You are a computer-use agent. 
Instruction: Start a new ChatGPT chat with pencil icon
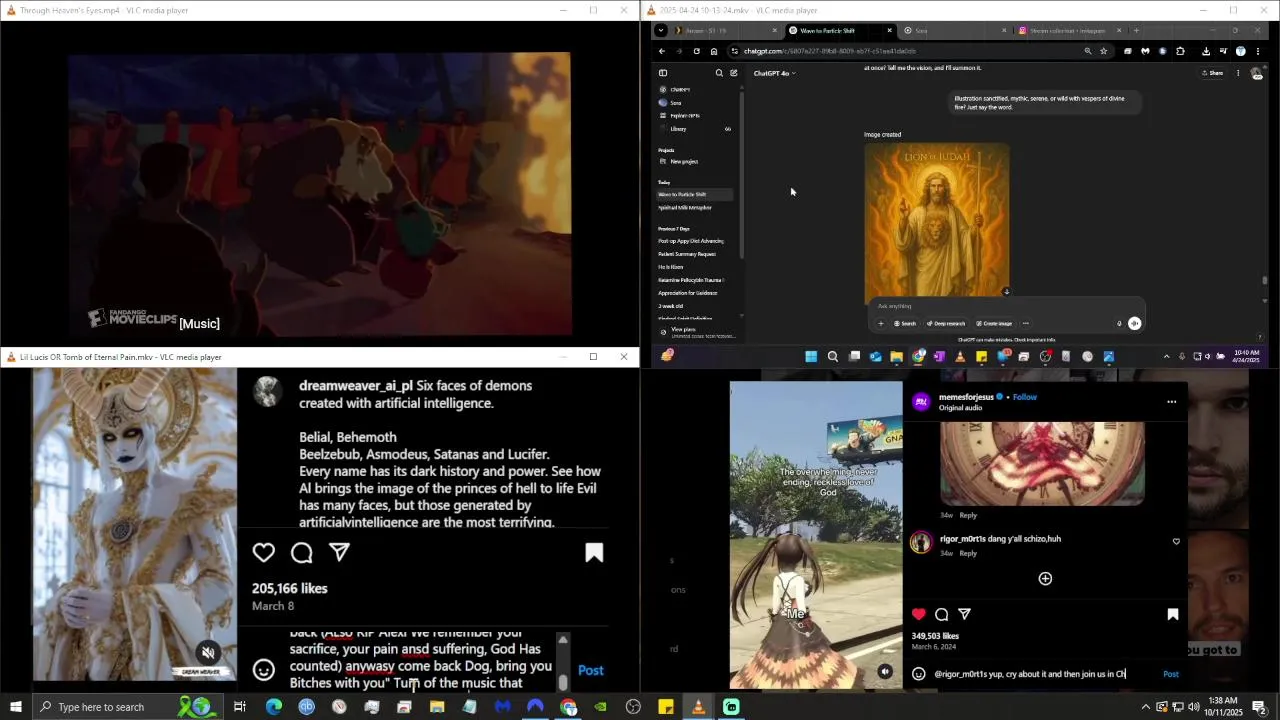[x=733, y=73]
